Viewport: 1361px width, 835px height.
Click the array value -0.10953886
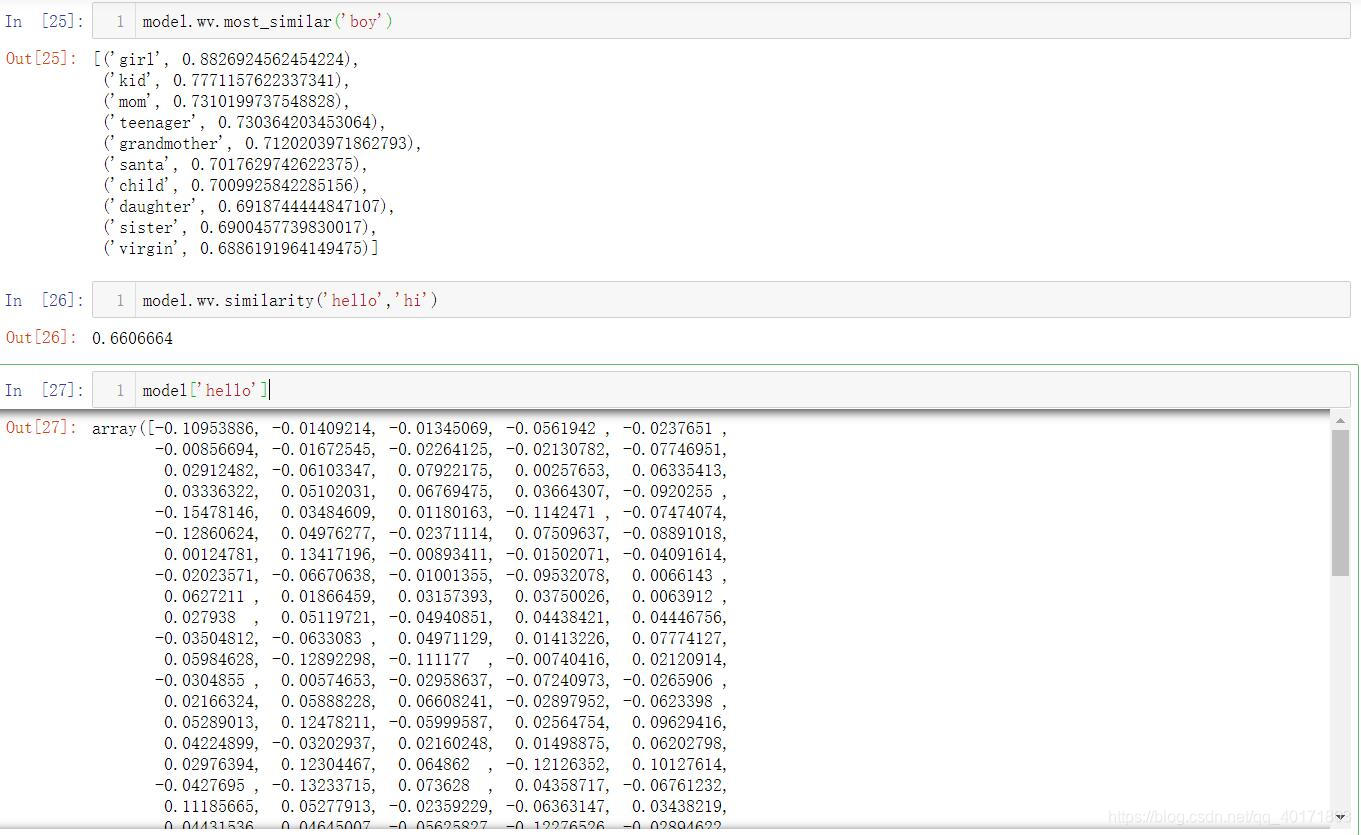pyautogui.click(x=205, y=428)
